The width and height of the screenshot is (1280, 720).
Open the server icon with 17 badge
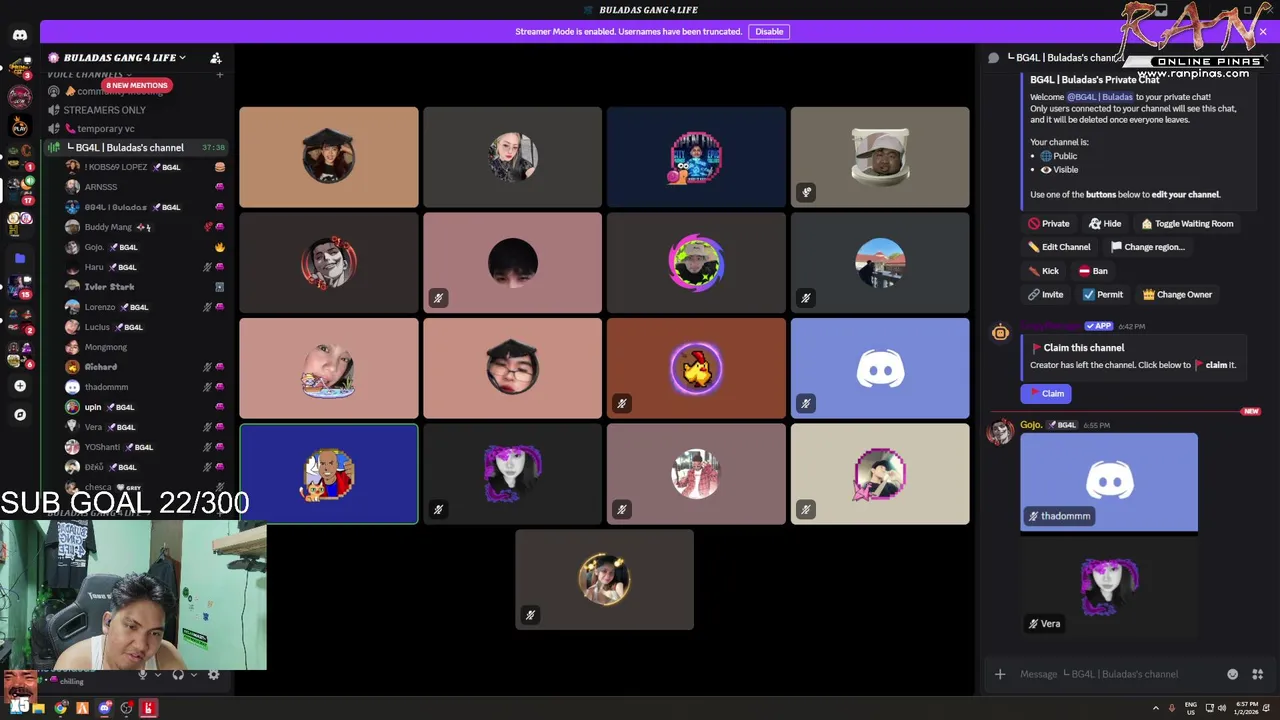20,188
